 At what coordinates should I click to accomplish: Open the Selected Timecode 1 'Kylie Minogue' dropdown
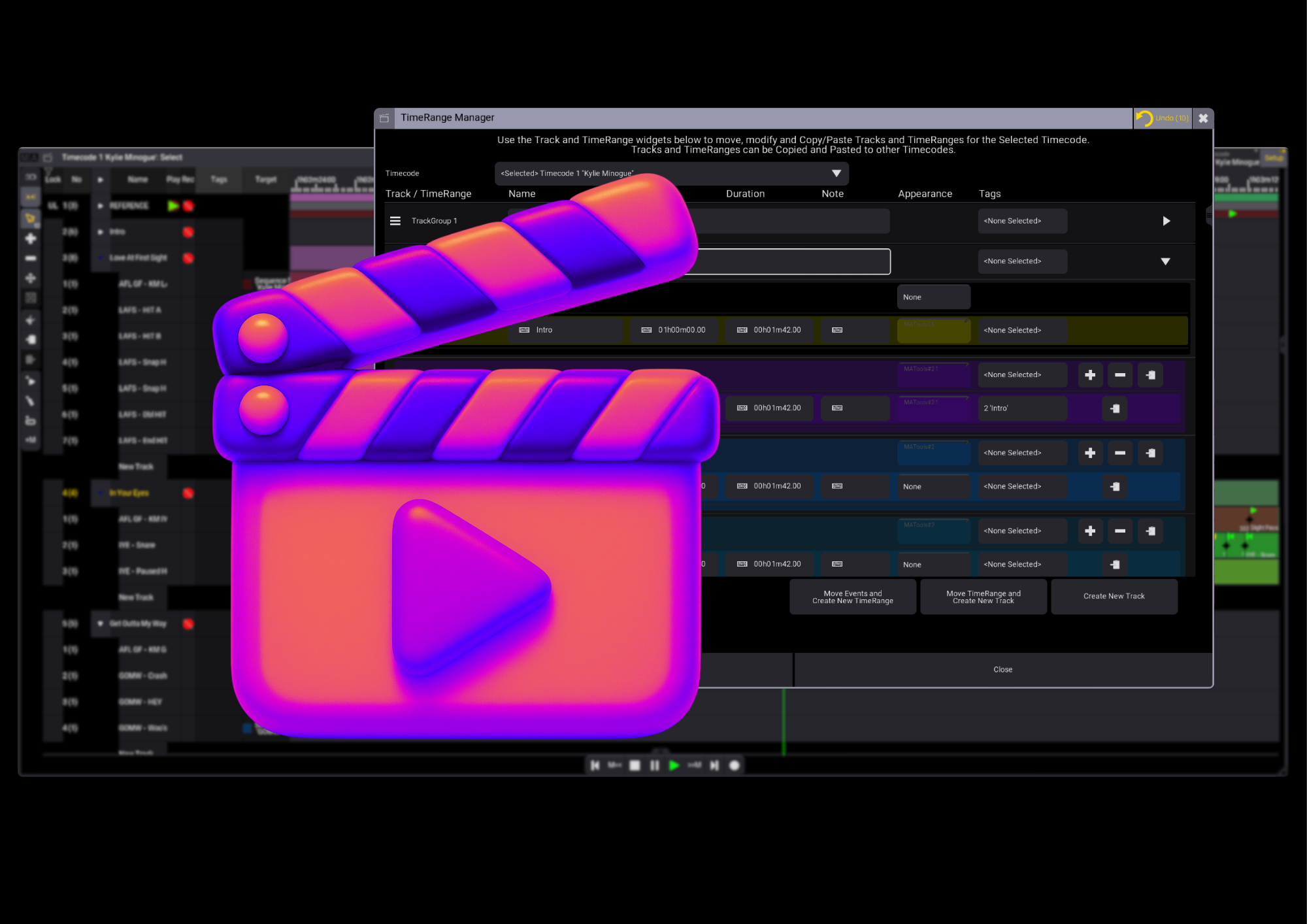tap(671, 174)
